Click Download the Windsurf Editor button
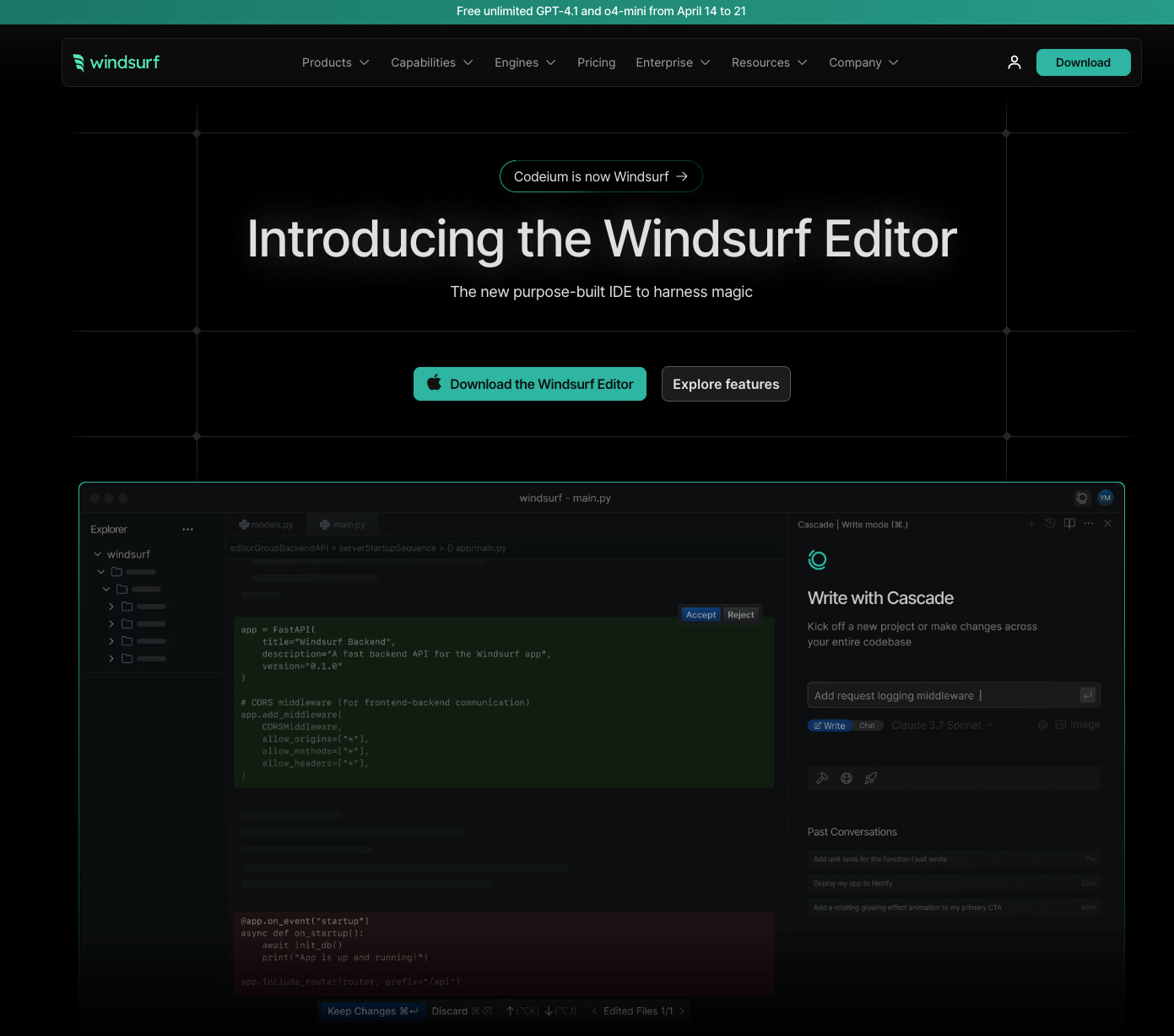Screen dimensions: 1174x1036 click(x=530, y=384)
